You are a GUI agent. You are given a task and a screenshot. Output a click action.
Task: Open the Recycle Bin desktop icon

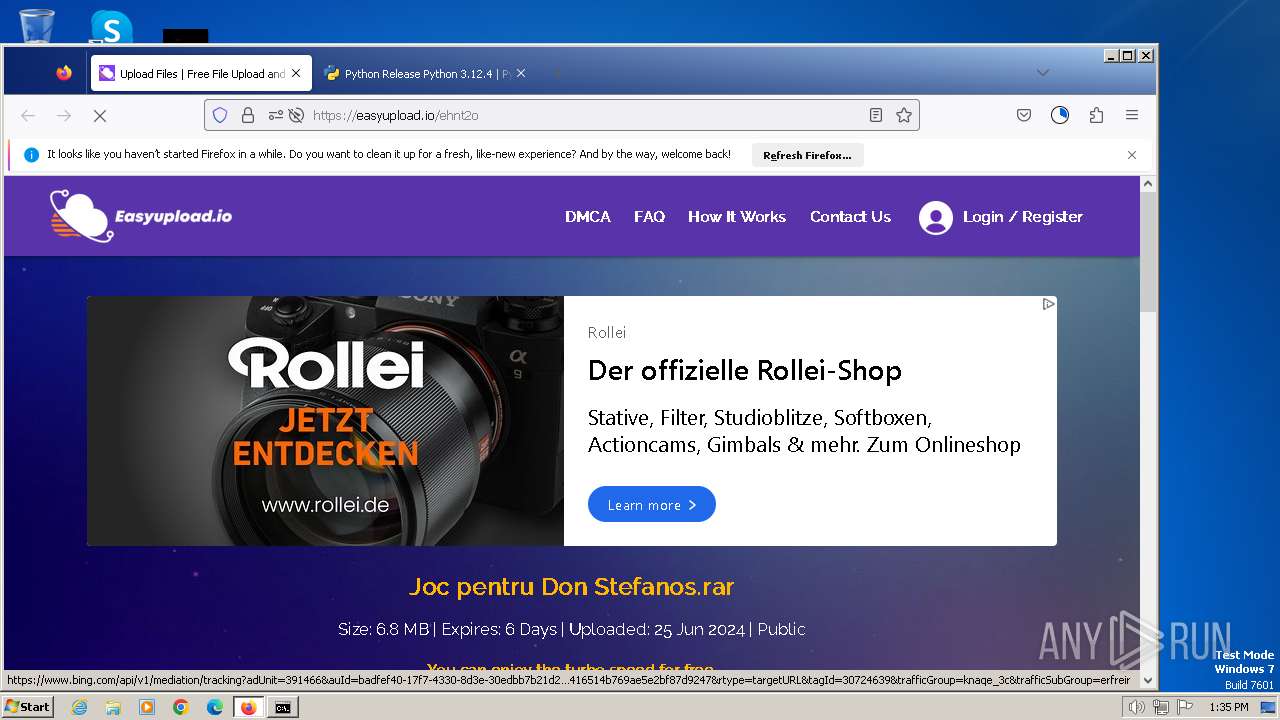(37, 25)
